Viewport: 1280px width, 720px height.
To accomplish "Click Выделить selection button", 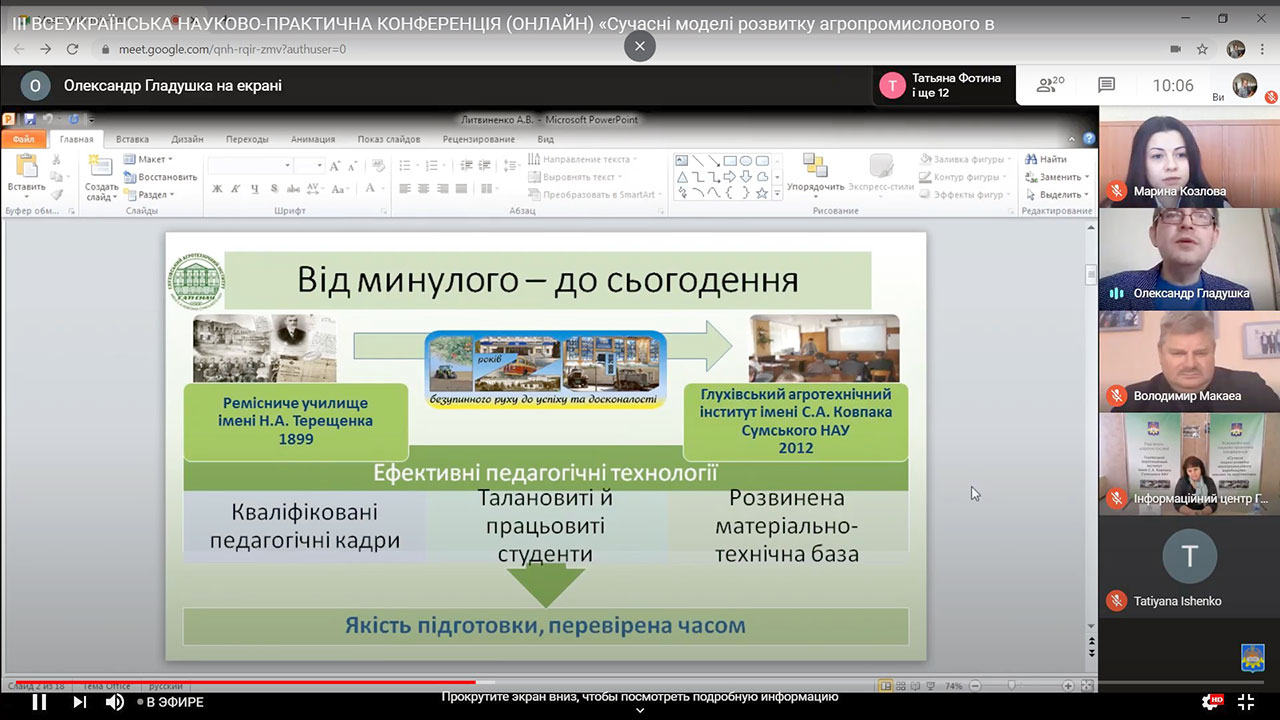I will [1057, 195].
